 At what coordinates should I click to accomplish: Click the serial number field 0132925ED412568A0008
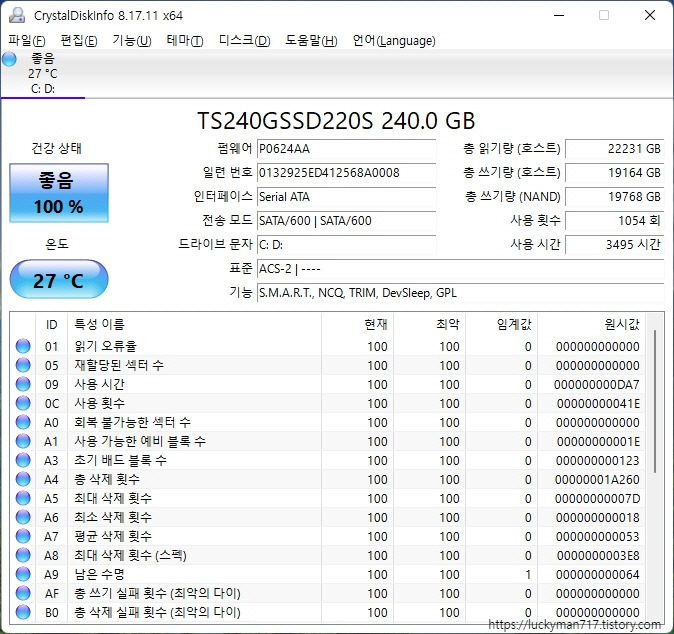[346, 173]
